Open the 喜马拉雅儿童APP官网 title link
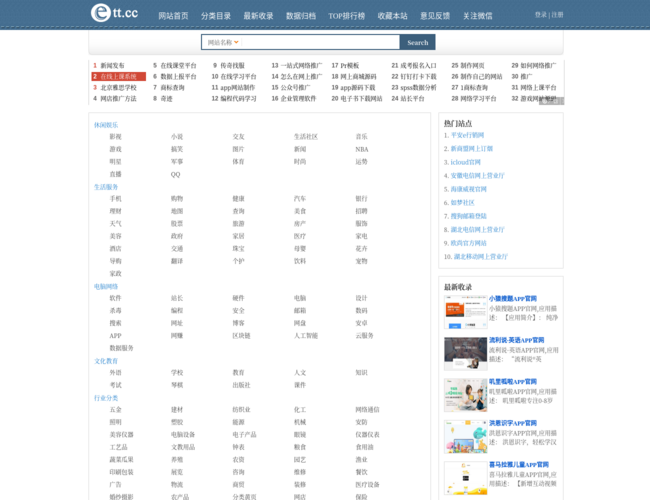Viewport: 650px width, 500px height. [519, 464]
